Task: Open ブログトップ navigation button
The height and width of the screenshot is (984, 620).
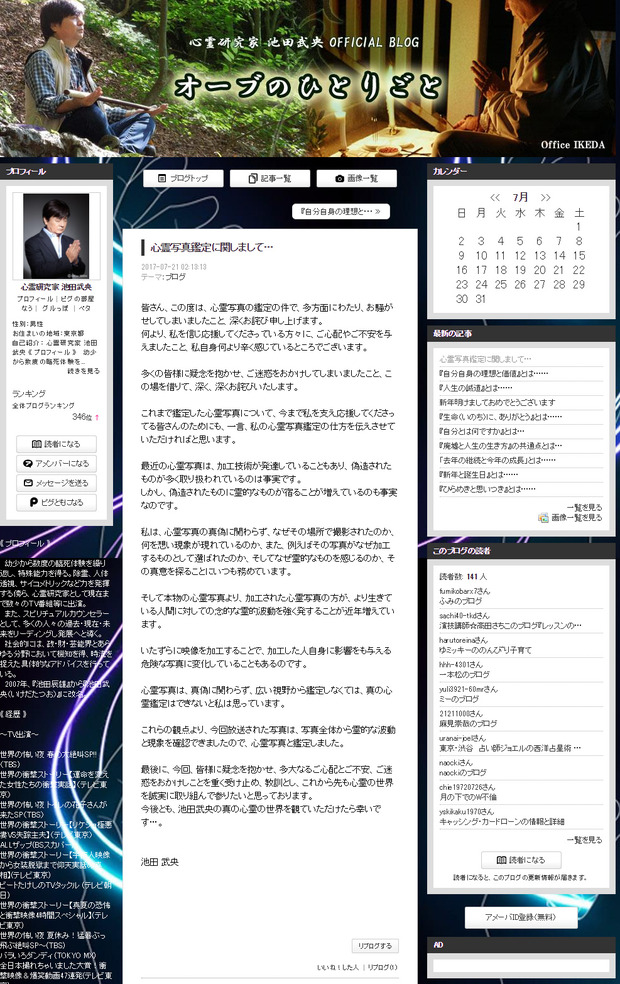Action: (x=183, y=178)
